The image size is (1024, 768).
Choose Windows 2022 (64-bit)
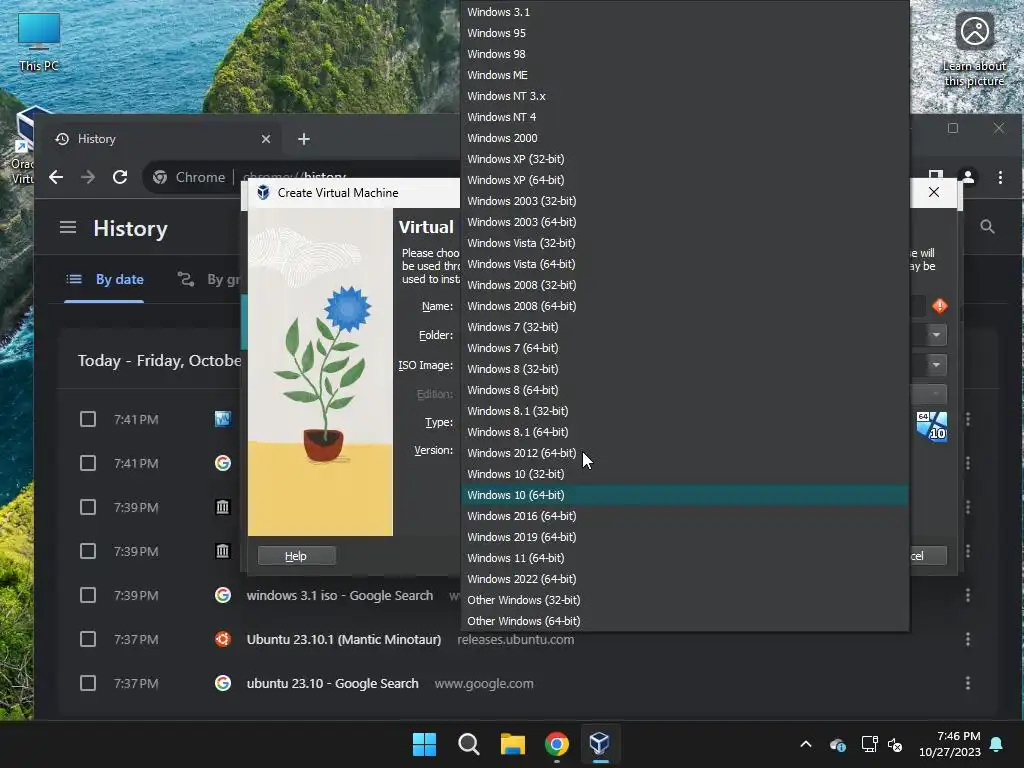click(x=684, y=579)
